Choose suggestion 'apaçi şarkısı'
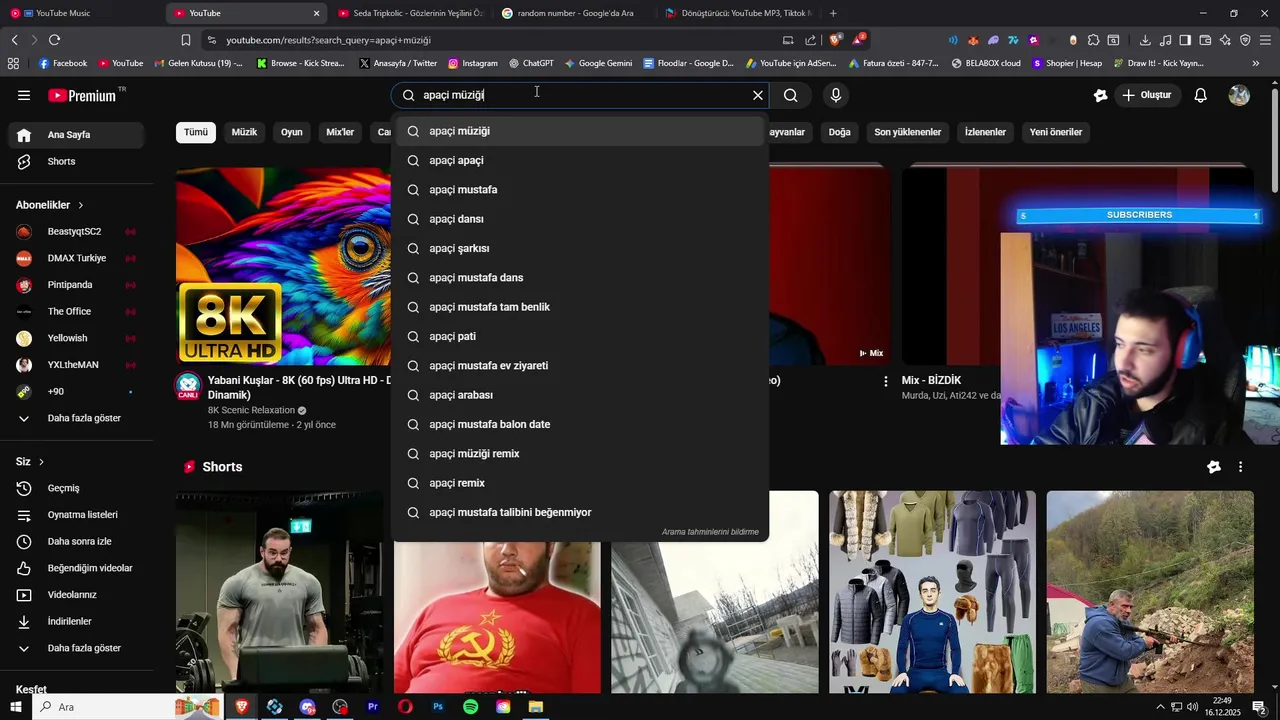This screenshot has width=1280, height=720. click(x=580, y=248)
